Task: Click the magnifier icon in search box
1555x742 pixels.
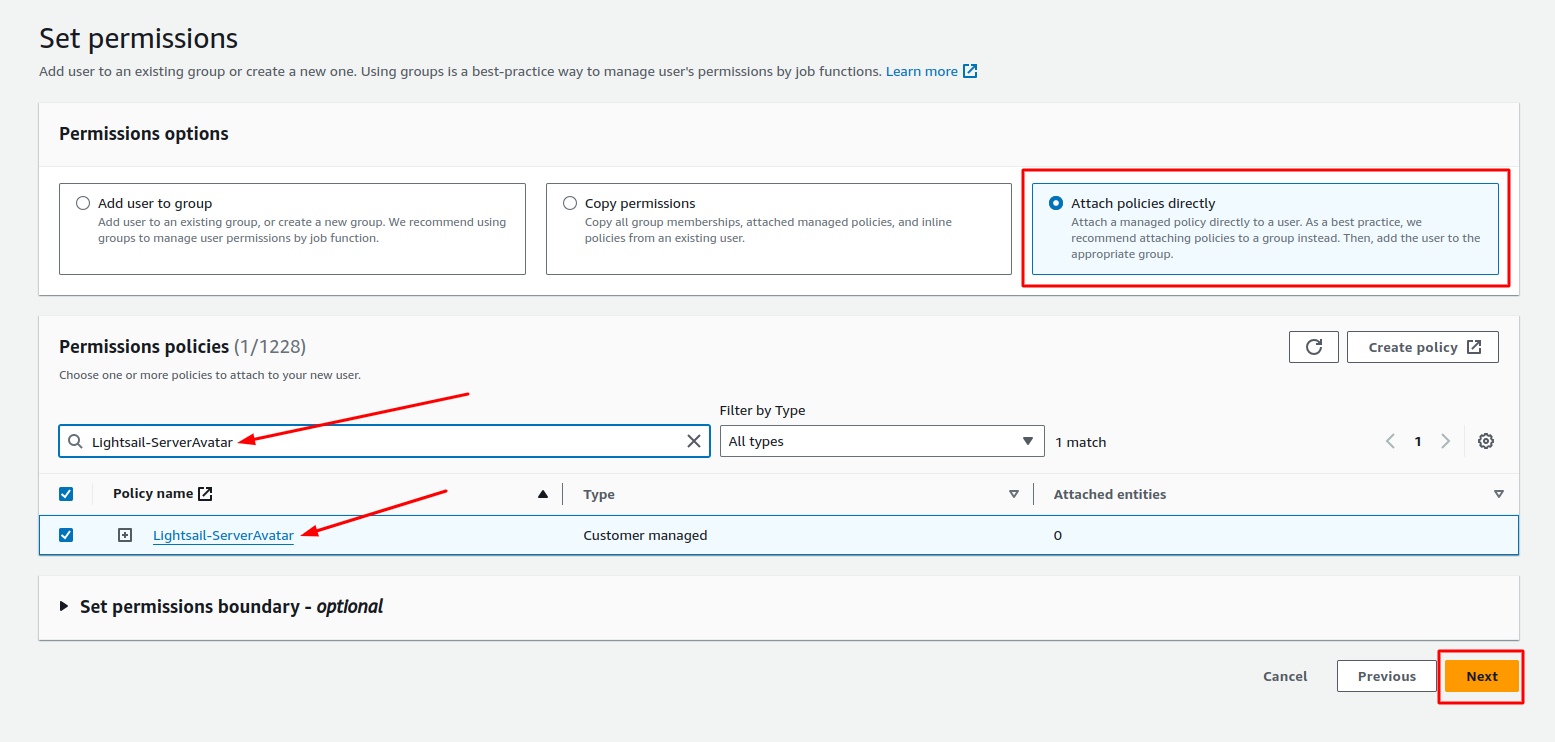Action: coord(75,441)
